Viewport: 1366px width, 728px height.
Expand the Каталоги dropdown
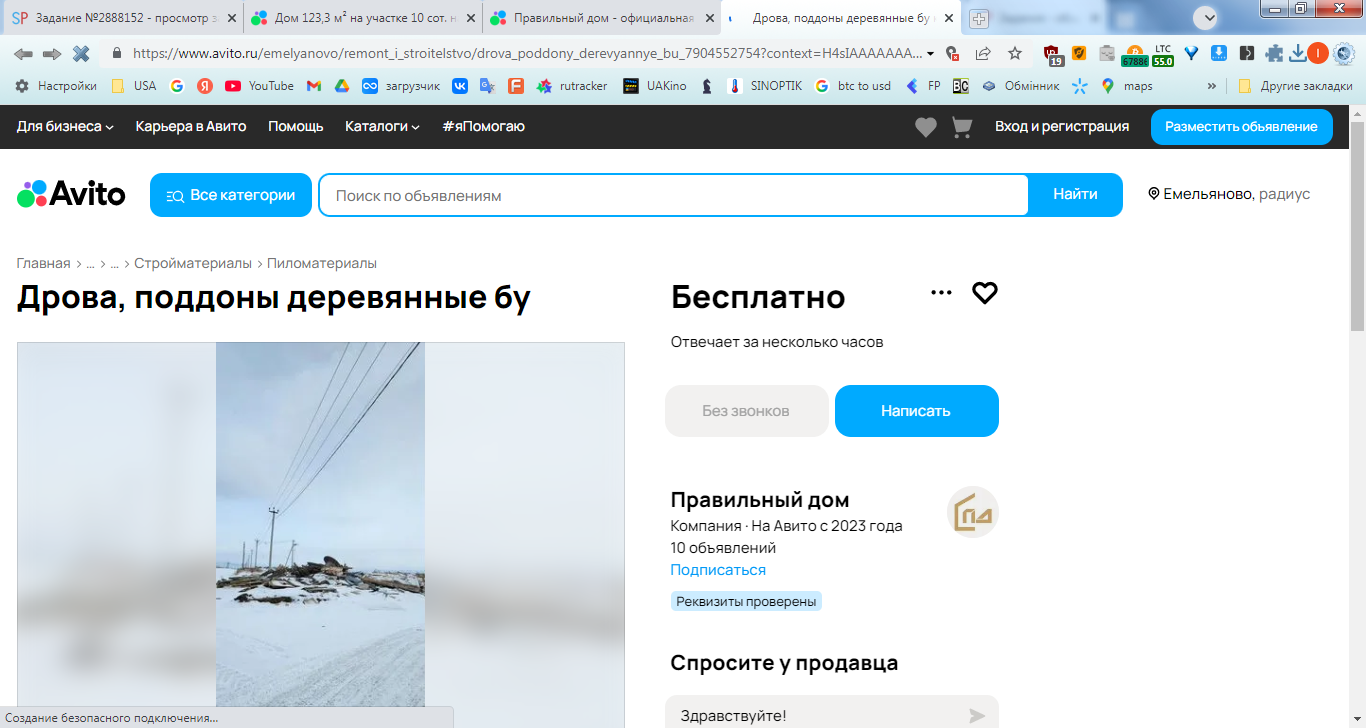coord(382,127)
